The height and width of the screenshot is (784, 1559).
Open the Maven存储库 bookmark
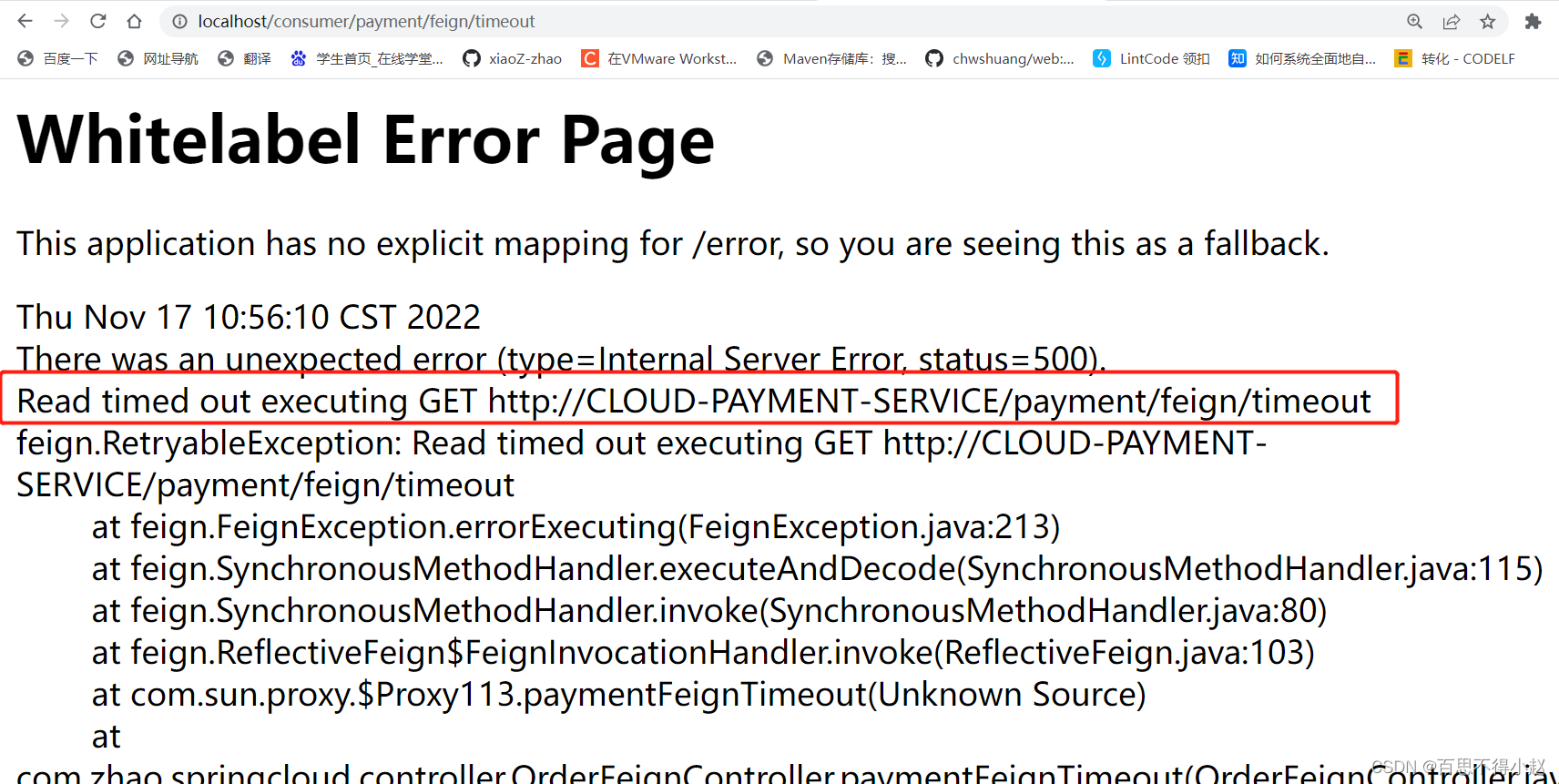tap(831, 58)
